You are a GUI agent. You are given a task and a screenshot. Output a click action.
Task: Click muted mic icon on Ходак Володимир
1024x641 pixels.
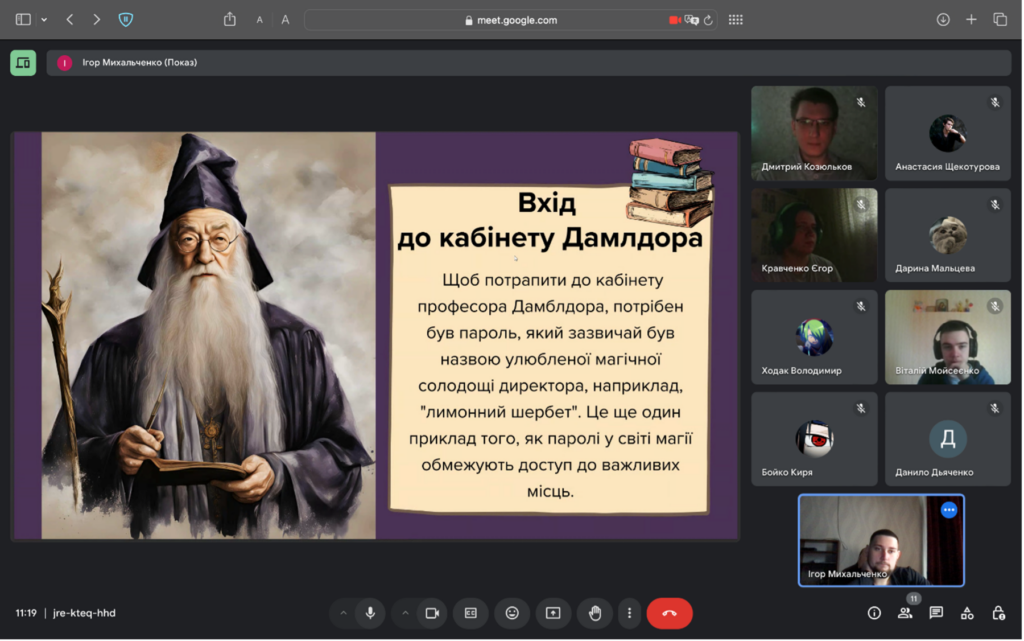[861, 306]
